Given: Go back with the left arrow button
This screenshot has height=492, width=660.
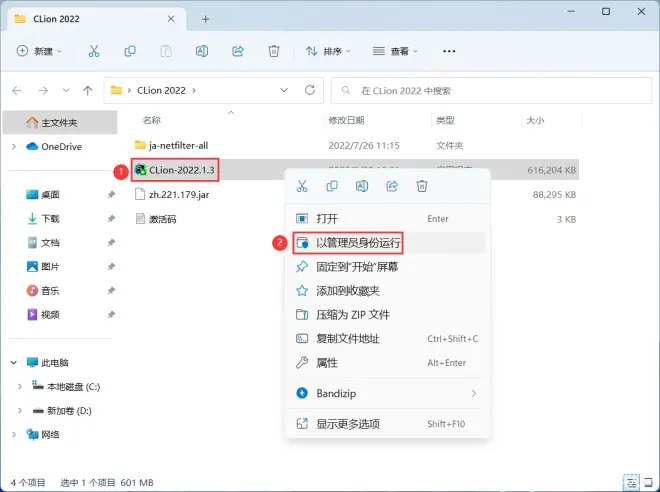Looking at the screenshot, I should tap(17, 90).
